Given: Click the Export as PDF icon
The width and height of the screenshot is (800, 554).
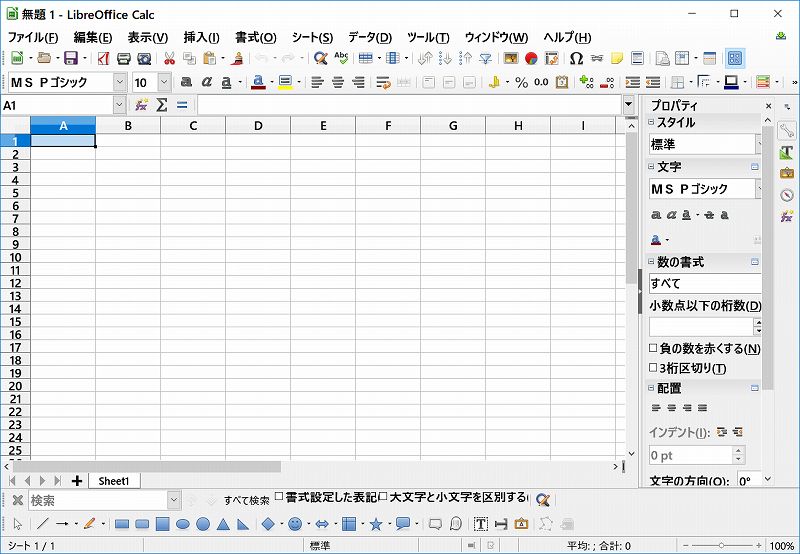Looking at the screenshot, I should click(x=103, y=59).
